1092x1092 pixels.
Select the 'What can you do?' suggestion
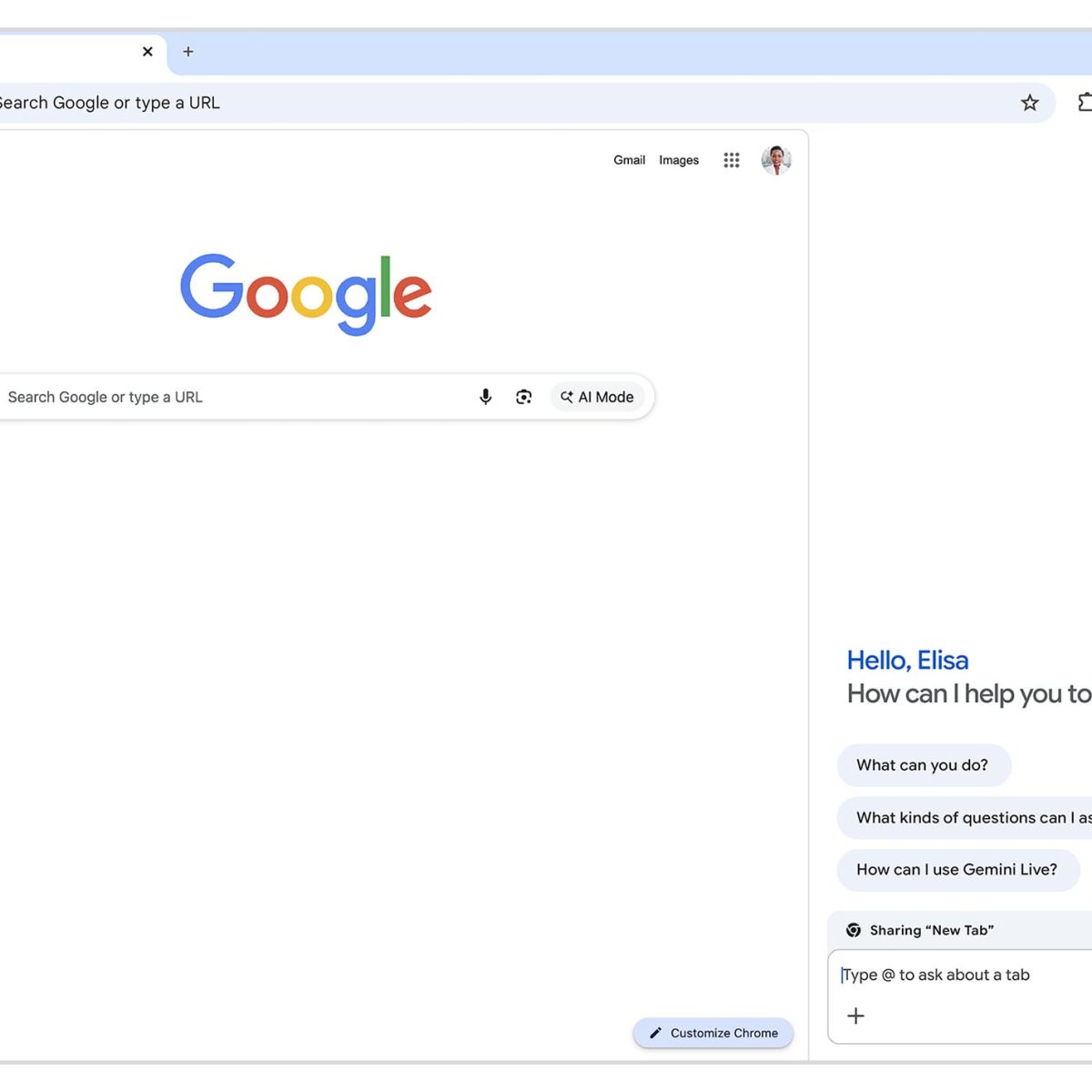[924, 765]
